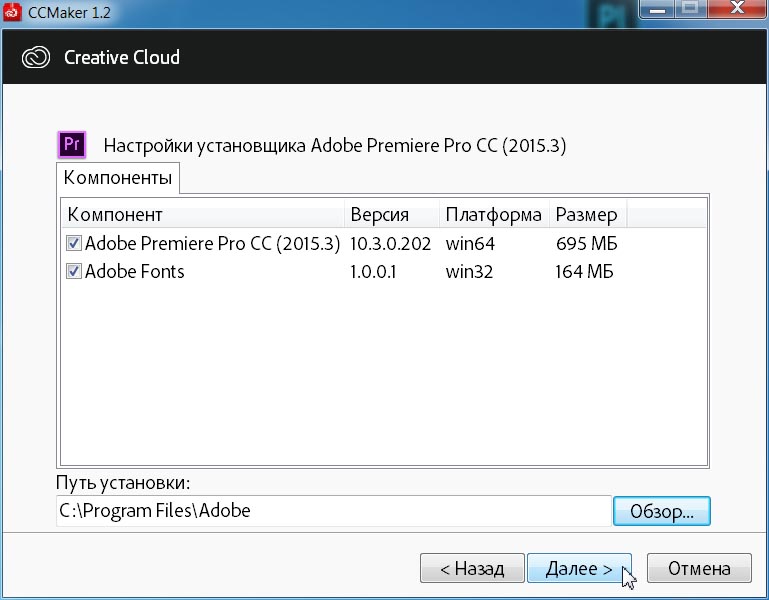Image resolution: width=769 pixels, height=600 pixels.
Task: Uncheck the Adobe Premiere Pro CC checkbox
Action: (73, 244)
